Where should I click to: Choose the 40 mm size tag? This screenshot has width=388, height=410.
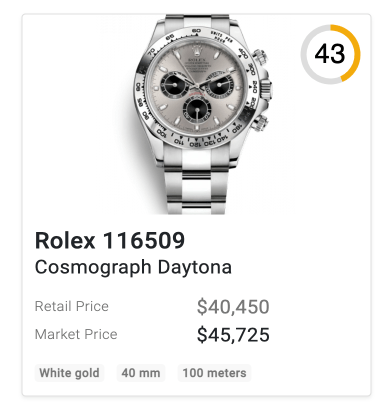141,373
